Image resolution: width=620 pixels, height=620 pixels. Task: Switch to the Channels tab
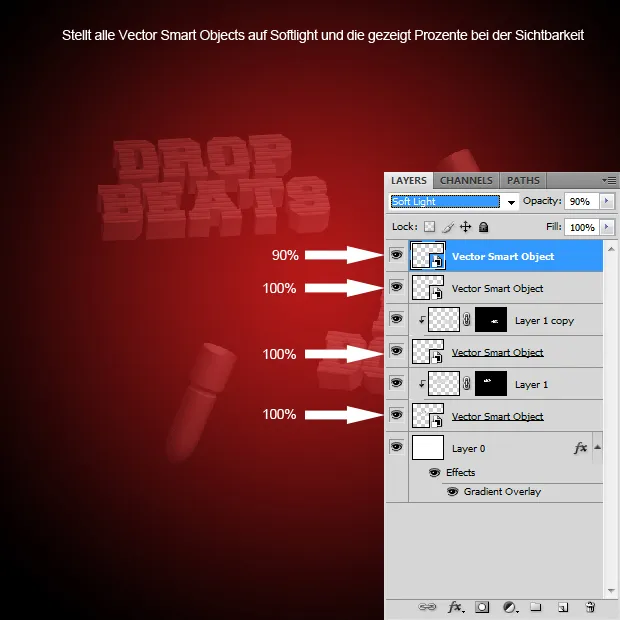466,180
